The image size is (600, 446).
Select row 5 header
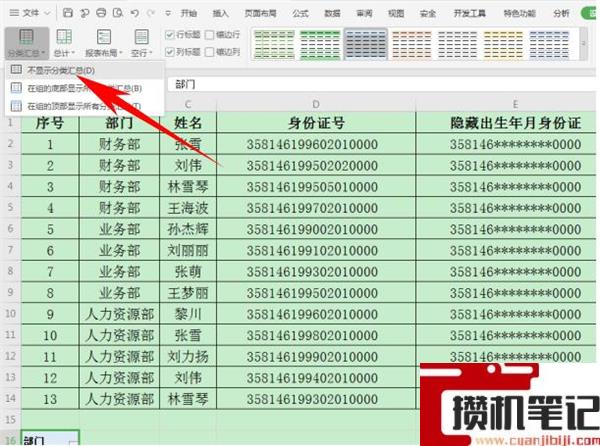tap(10, 208)
